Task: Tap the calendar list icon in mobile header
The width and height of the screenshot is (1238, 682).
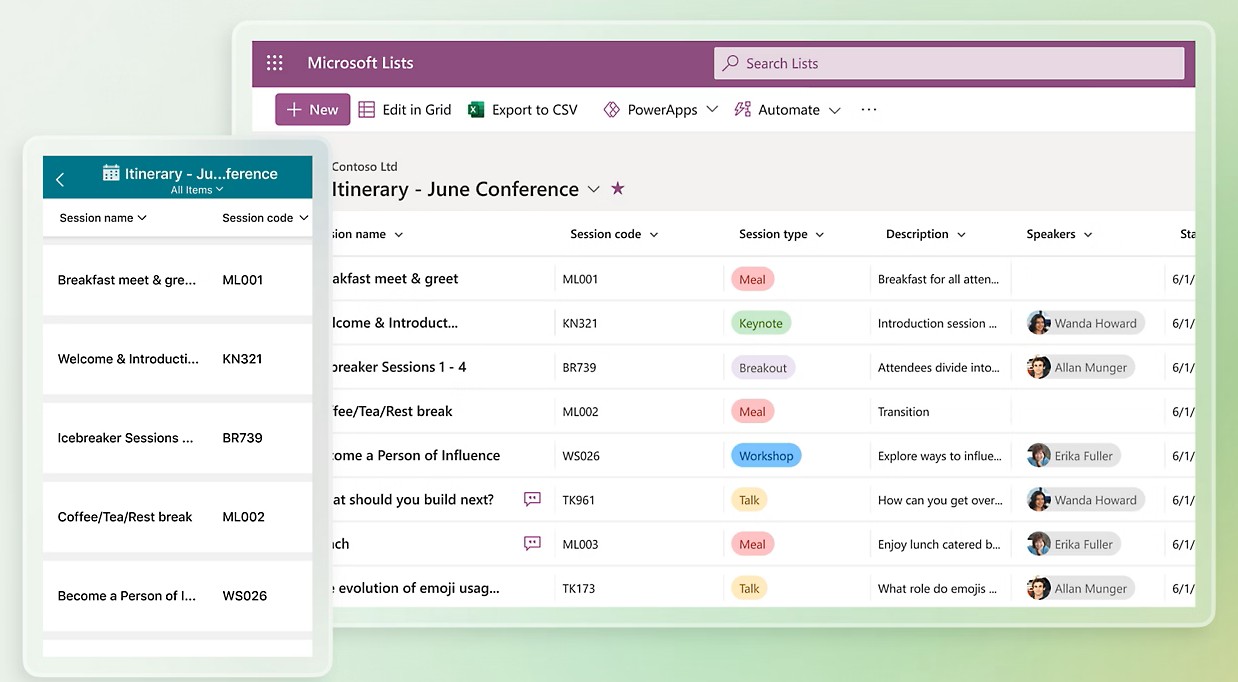Action: 111,173
